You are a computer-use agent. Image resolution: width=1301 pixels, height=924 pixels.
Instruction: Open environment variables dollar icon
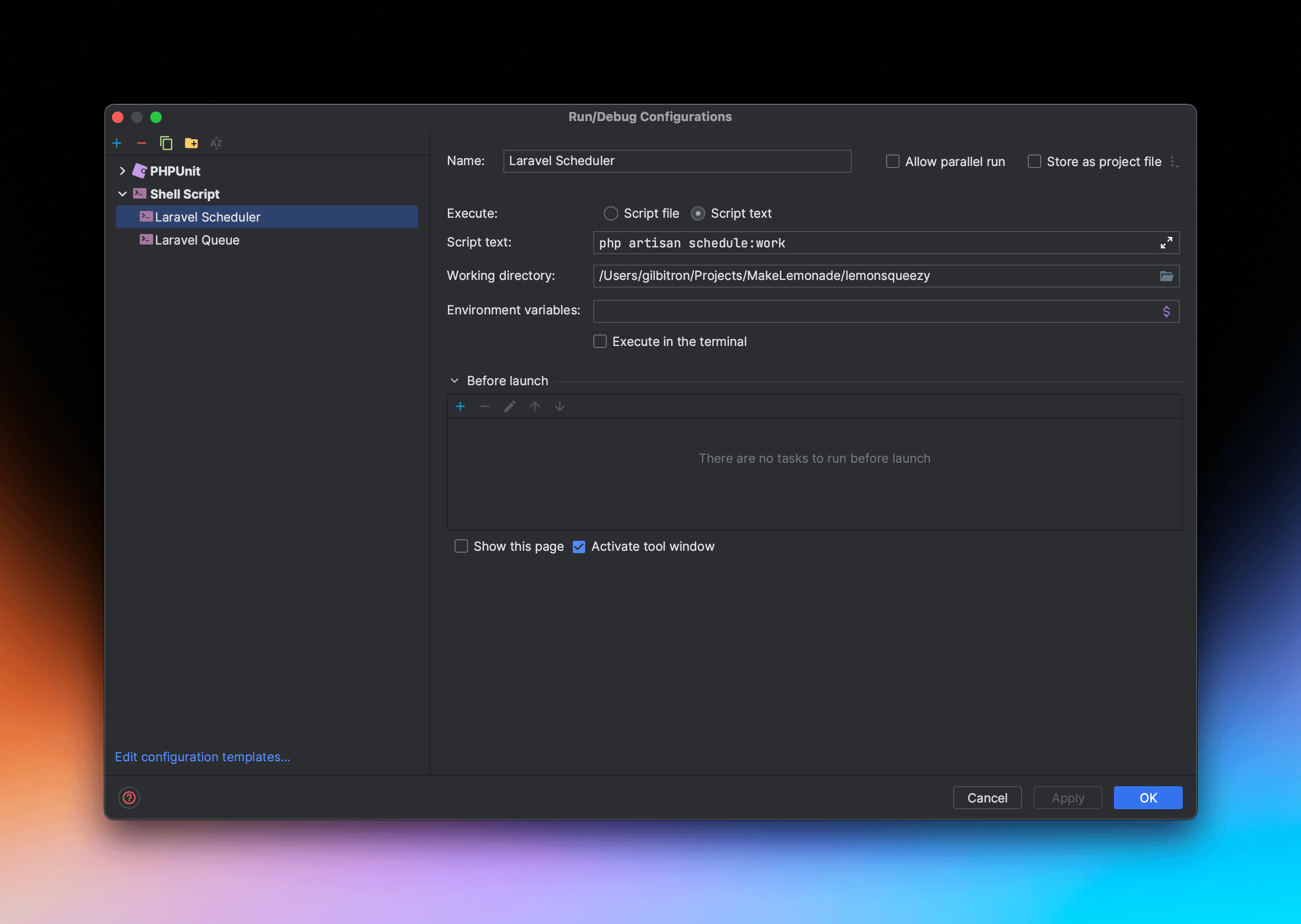pyautogui.click(x=1166, y=311)
